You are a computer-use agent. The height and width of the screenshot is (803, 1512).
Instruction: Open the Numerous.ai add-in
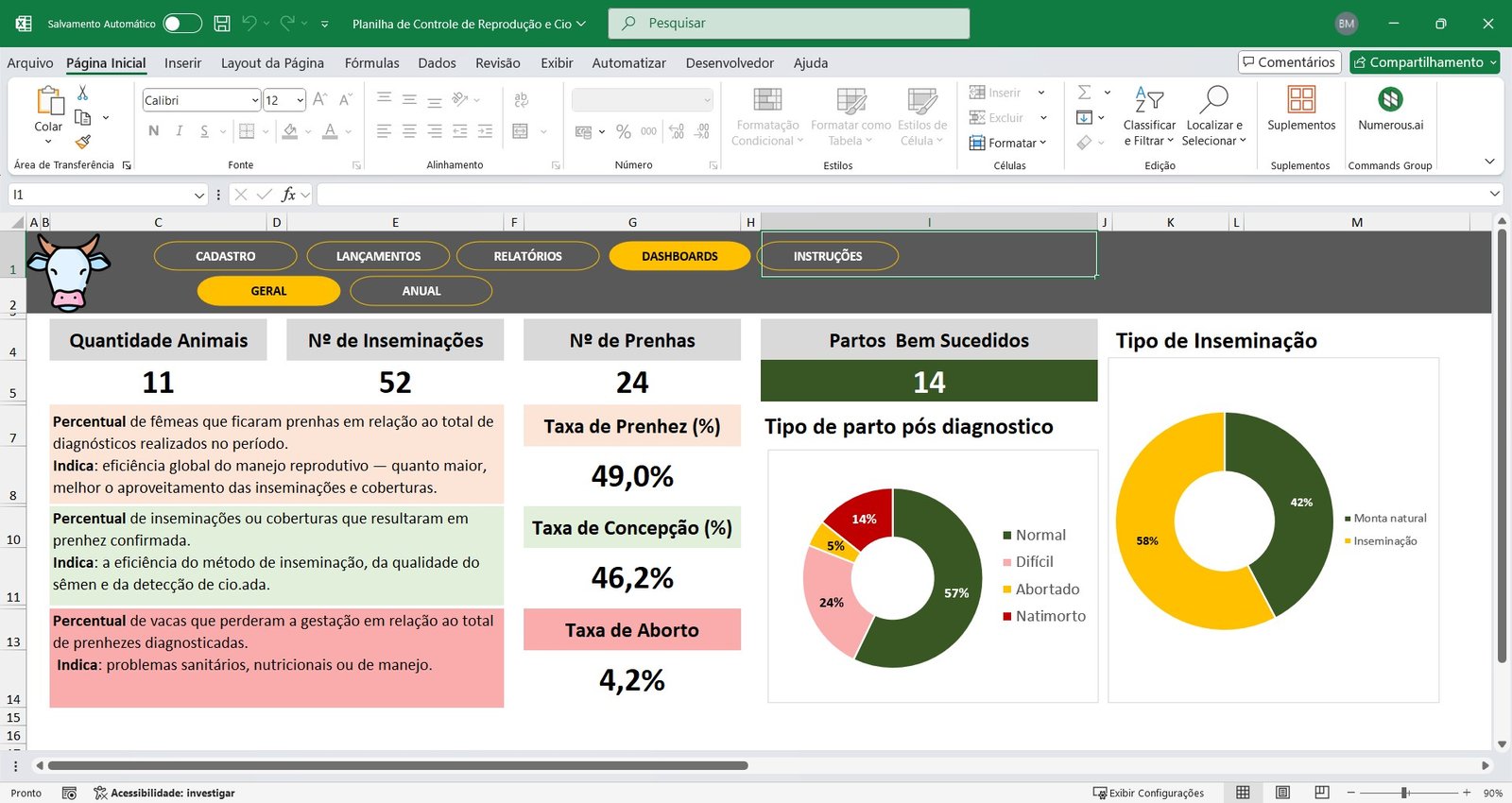[1390, 109]
